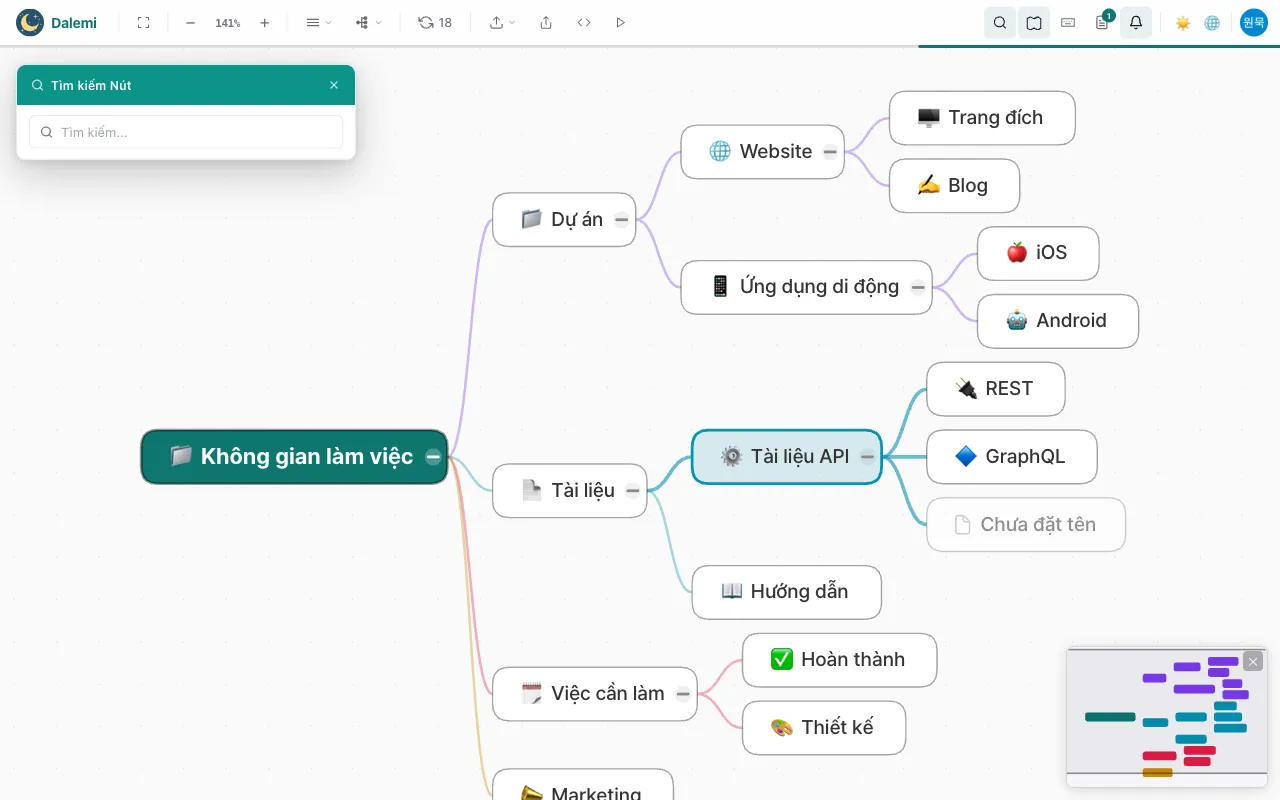Screen dimensions: 1280x800
Task: Select the GraphQL node
Action: [x=1012, y=457]
